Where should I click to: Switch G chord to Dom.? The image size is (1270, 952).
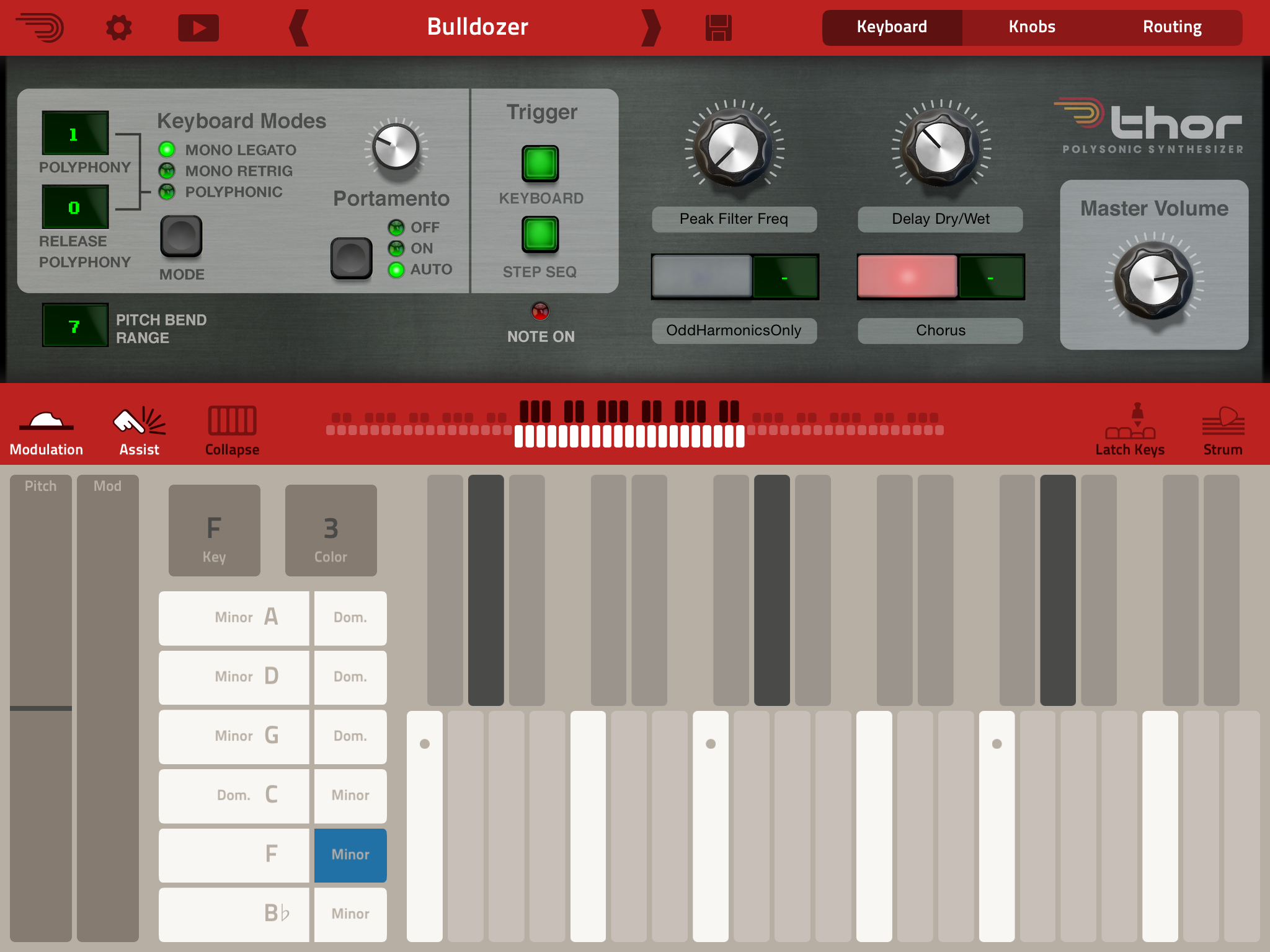(x=350, y=736)
